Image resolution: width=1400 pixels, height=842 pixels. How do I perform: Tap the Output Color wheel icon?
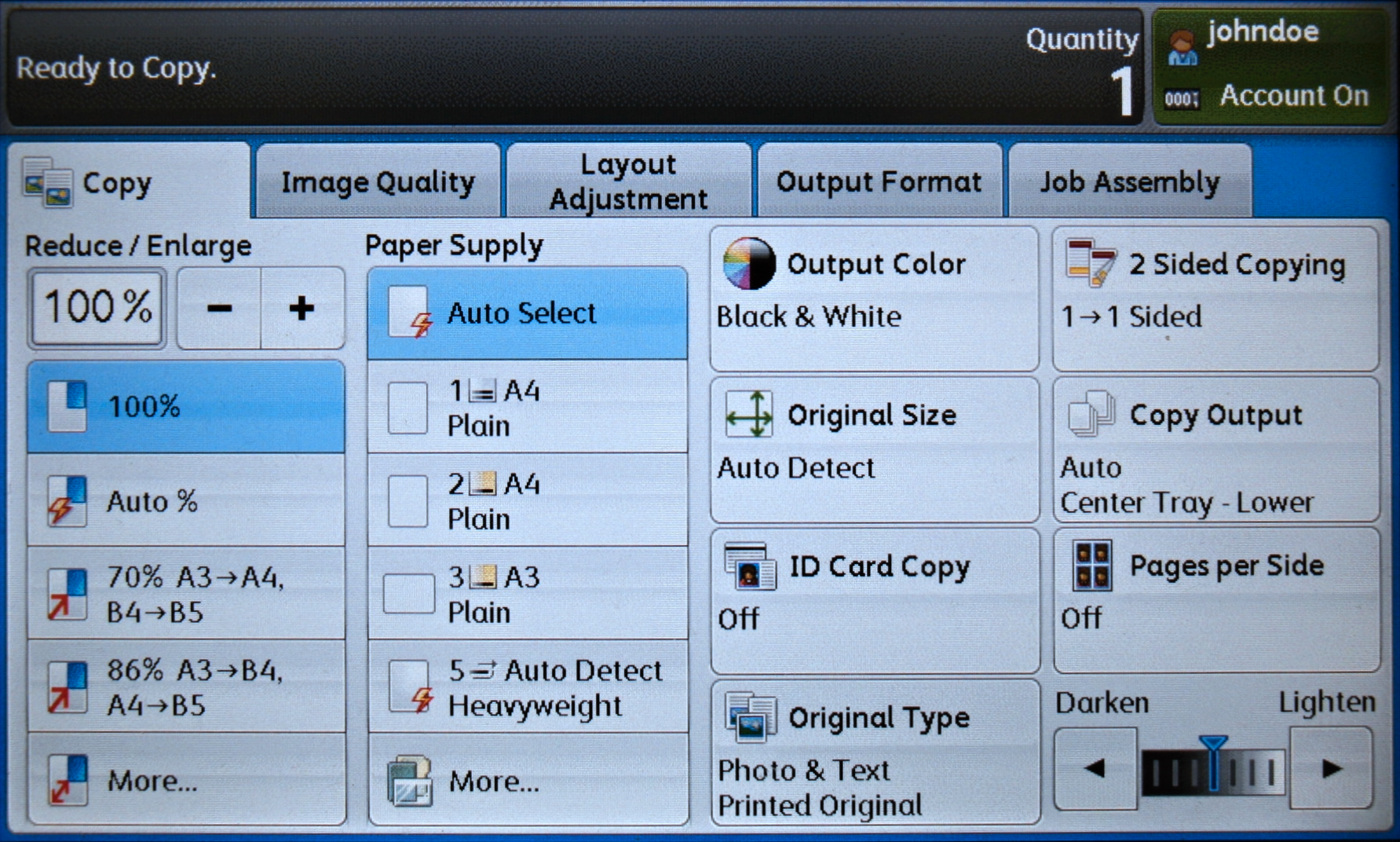click(x=749, y=264)
